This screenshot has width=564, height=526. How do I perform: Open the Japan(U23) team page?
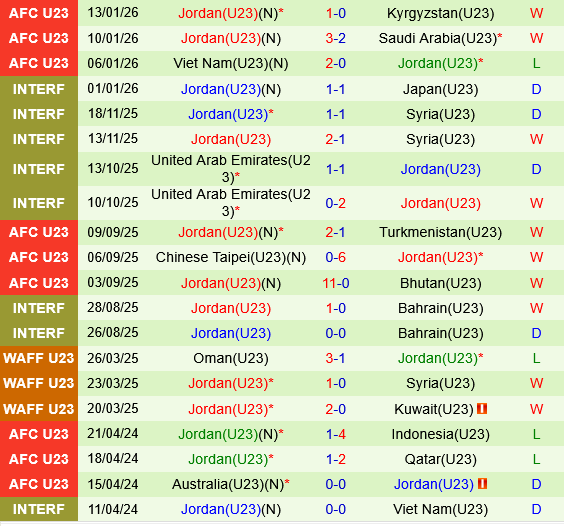(x=440, y=89)
